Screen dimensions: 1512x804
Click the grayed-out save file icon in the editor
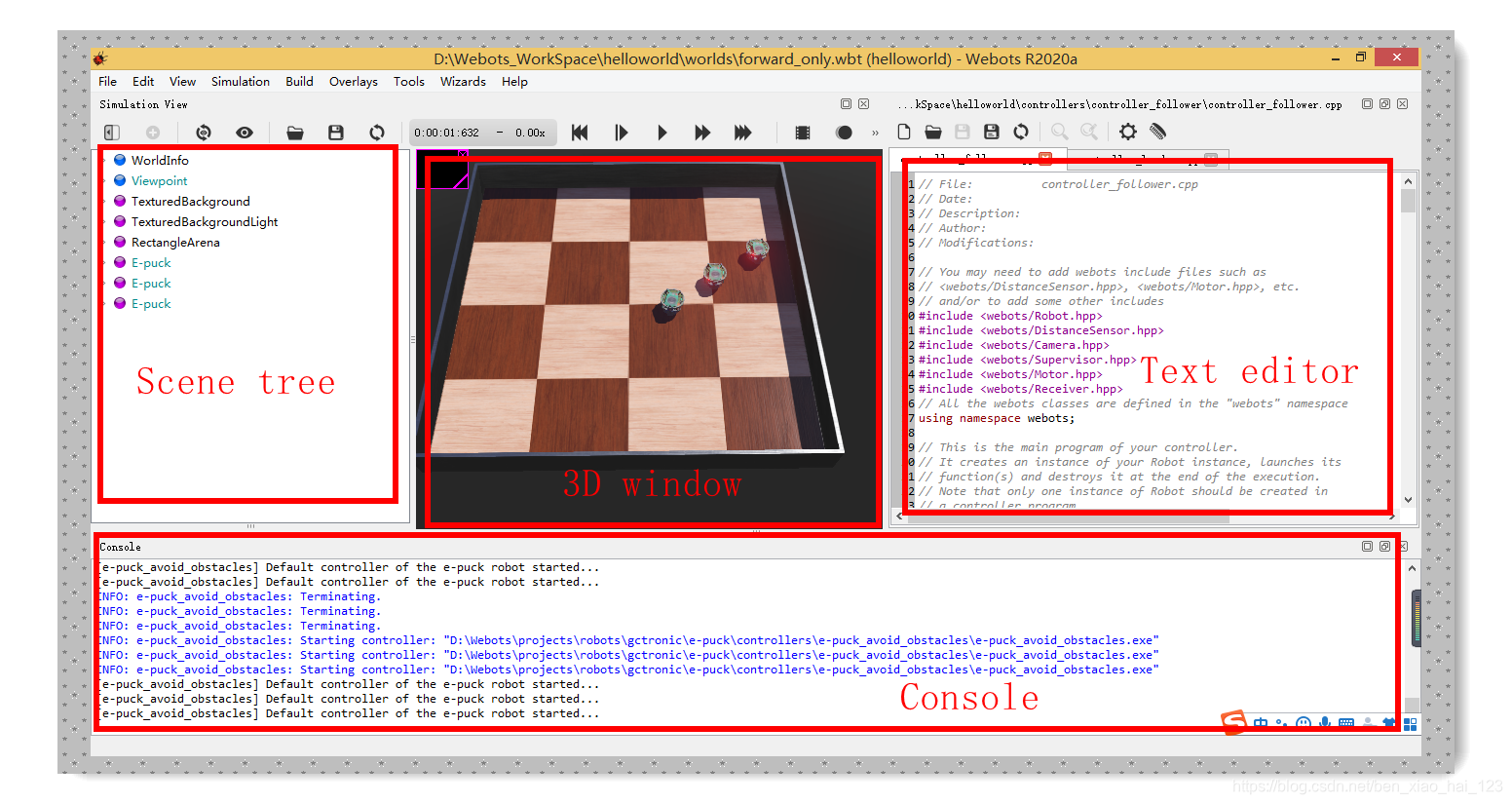click(963, 132)
